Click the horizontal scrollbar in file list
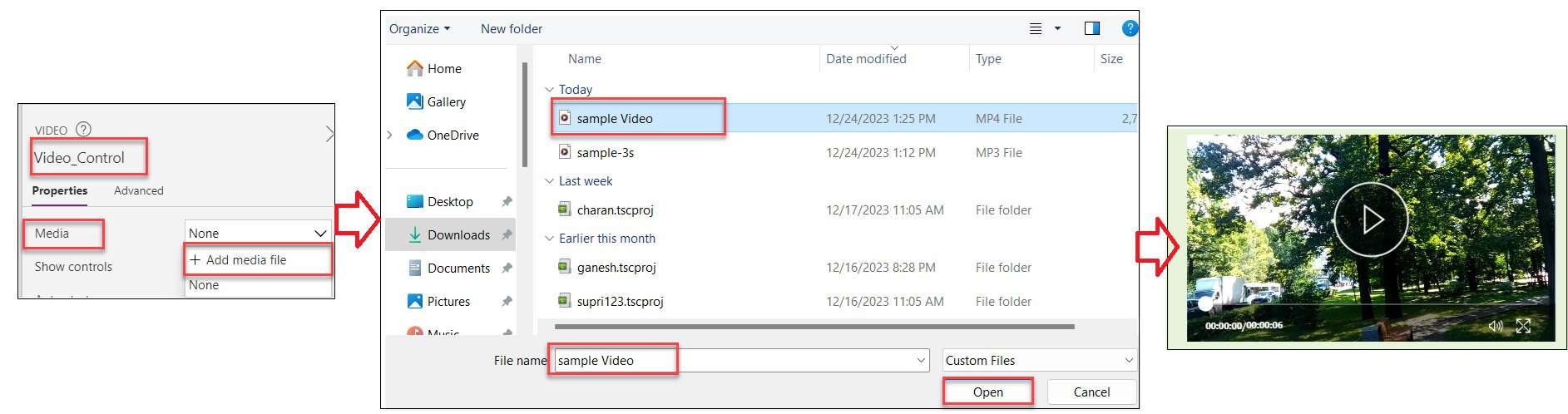The image size is (1568, 414). click(x=814, y=327)
